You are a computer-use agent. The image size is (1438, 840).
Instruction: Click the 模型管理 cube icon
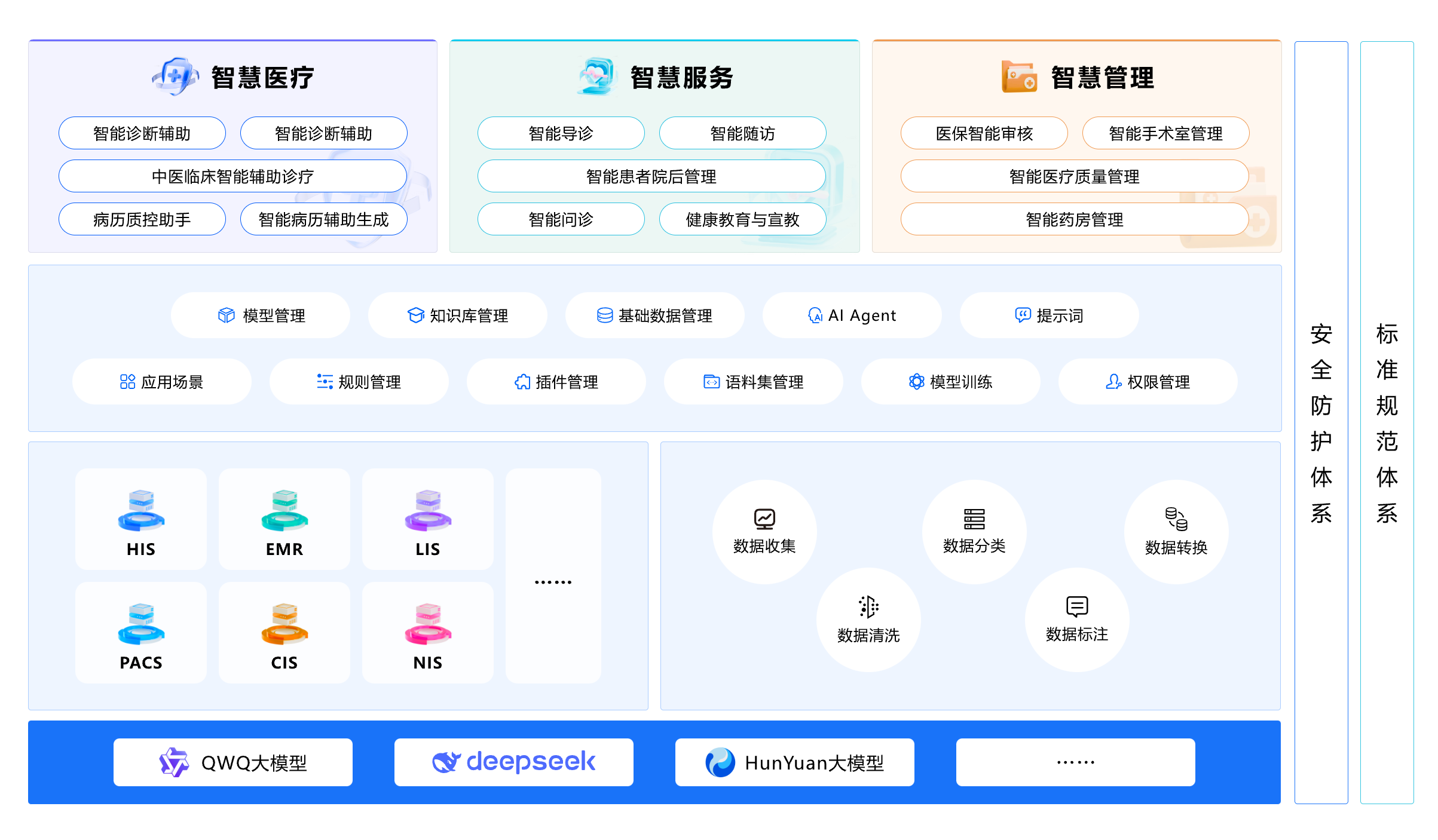(227, 315)
